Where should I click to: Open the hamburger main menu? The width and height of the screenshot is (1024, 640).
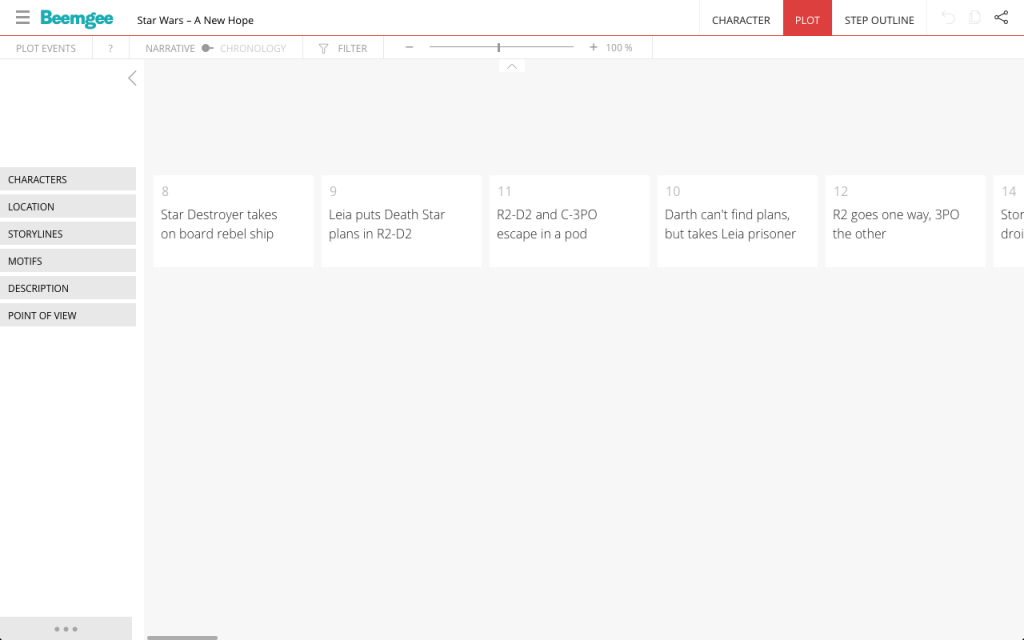tap(23, 18)
